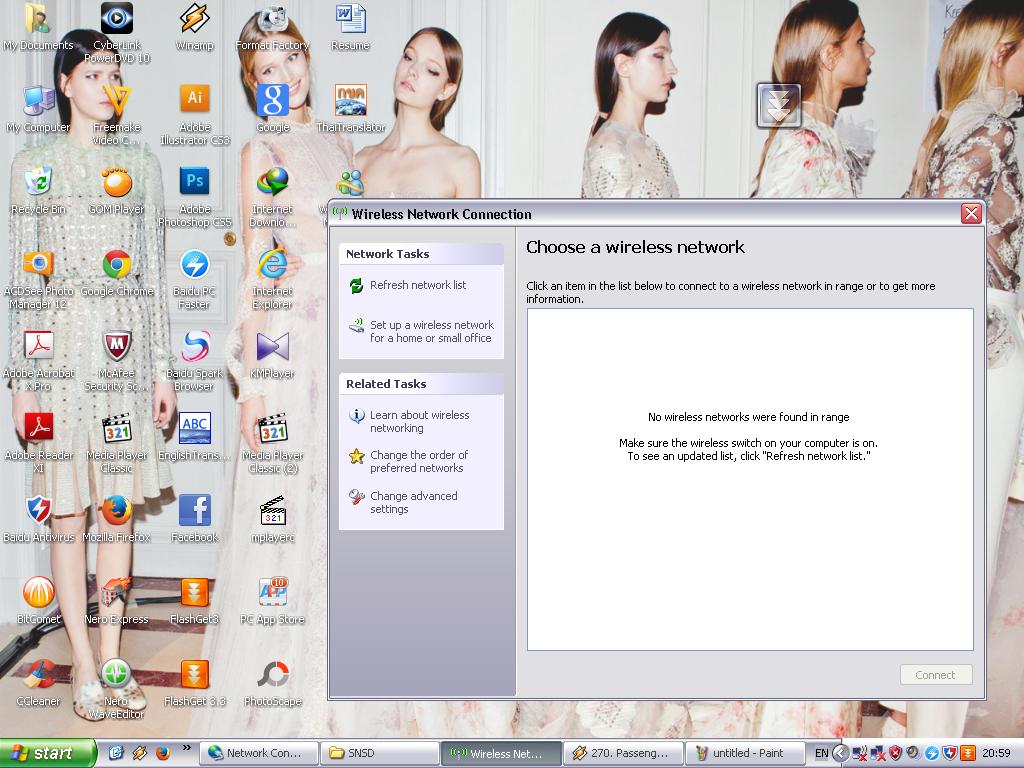Click the empty wireless network list area
This screenshot has height=768, width=1024.
tap(750, 479)
